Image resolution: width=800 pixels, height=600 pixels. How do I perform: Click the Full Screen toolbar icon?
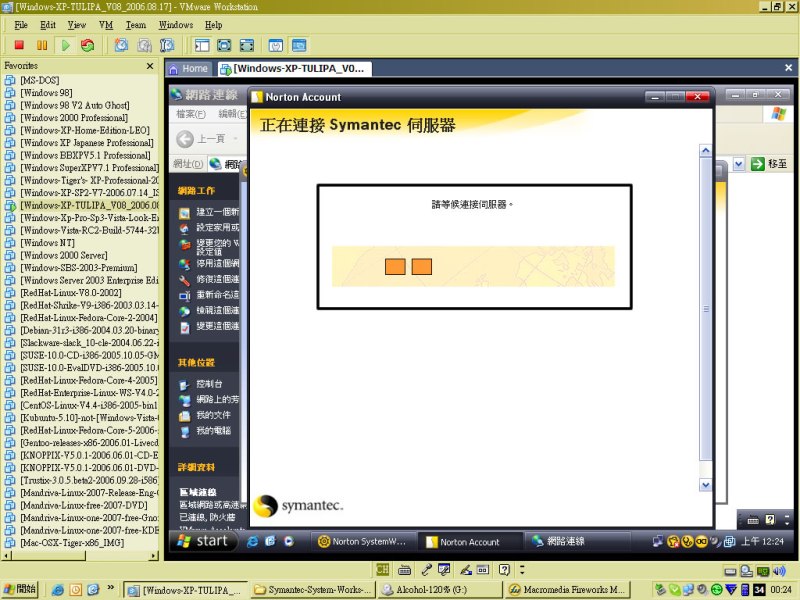click(x=224, y=45)
